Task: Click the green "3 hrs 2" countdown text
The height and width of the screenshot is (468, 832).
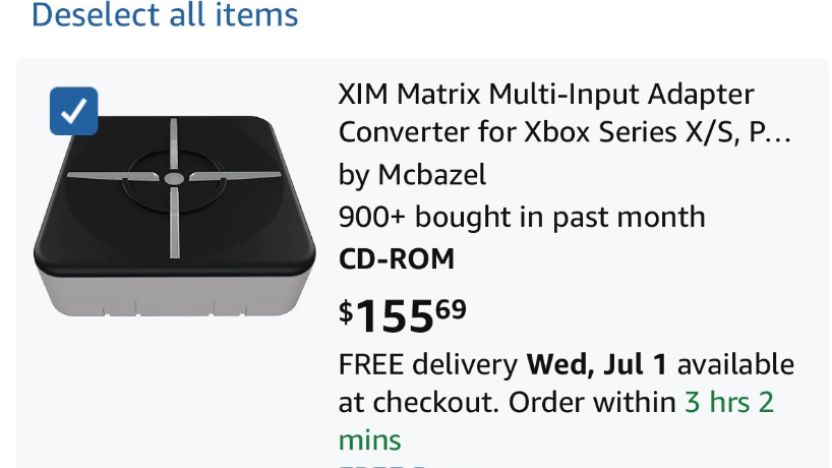Action: pos(729,402)
